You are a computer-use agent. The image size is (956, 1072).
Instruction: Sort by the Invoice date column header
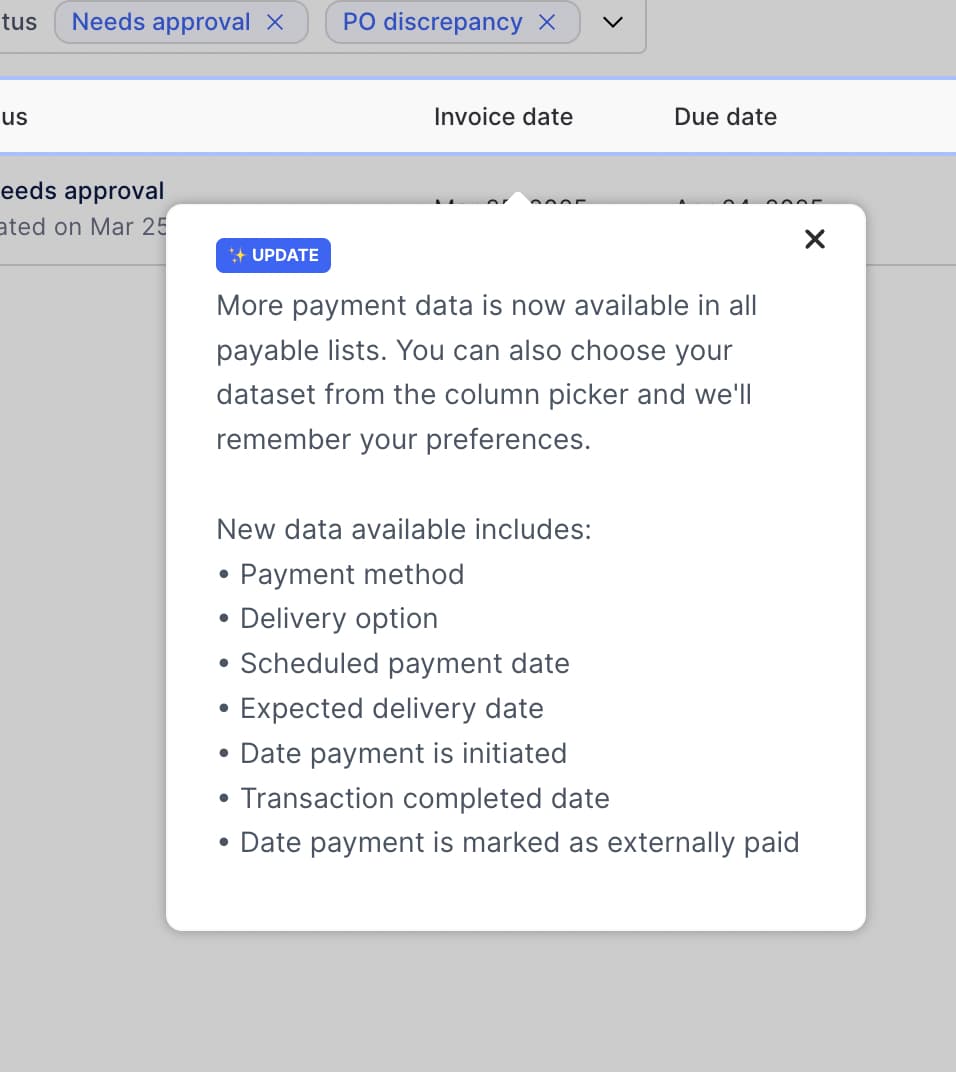pyautogui.click(x=503, y=117)
